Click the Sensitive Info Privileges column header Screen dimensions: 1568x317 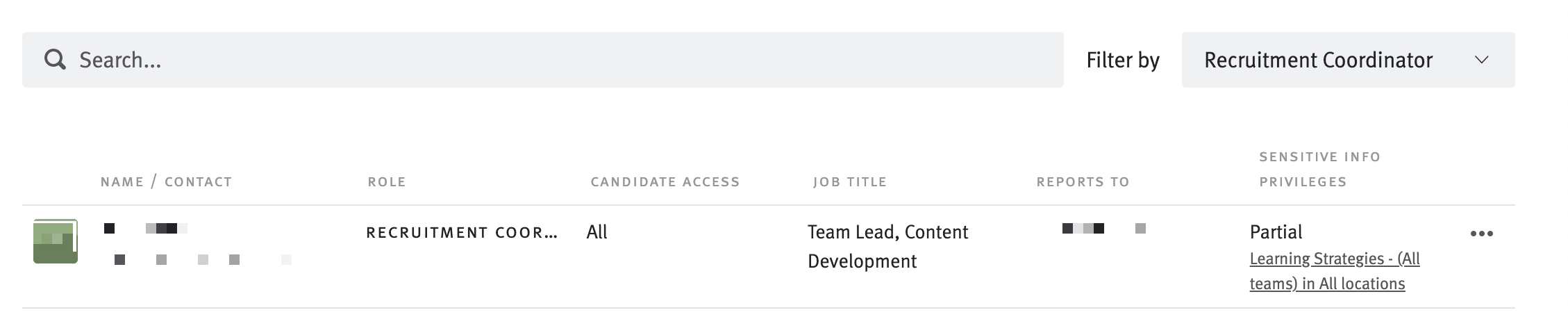pyautogui.click(x=1319, y=170)
